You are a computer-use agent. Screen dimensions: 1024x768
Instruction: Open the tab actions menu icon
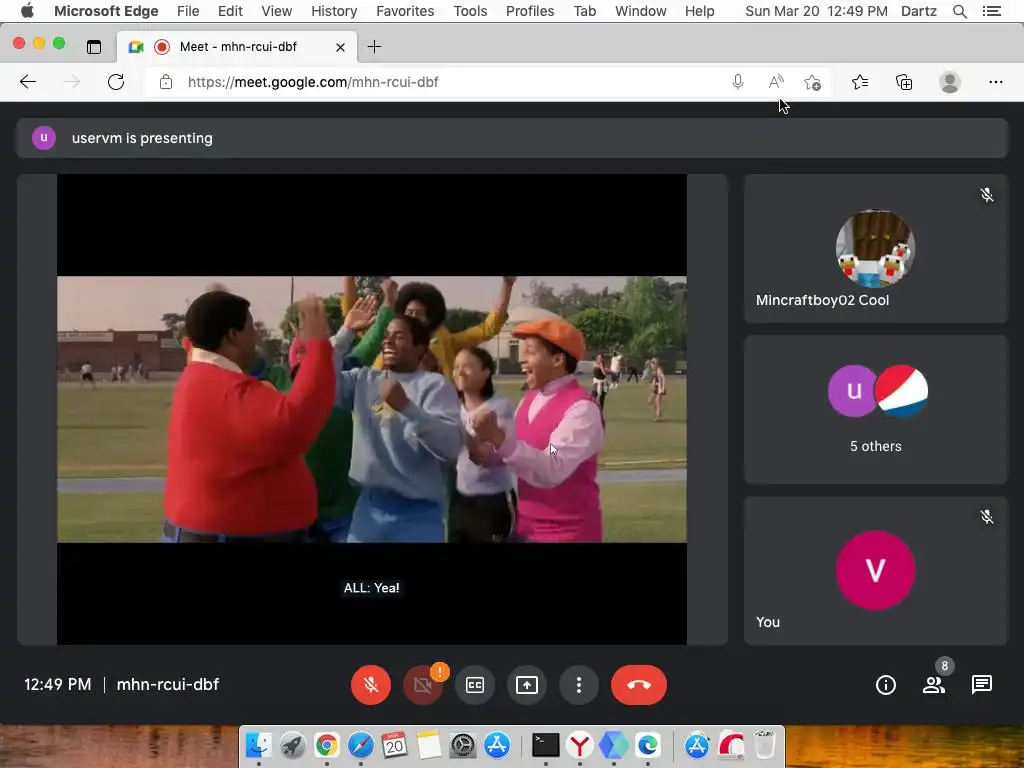pos(94,46)
